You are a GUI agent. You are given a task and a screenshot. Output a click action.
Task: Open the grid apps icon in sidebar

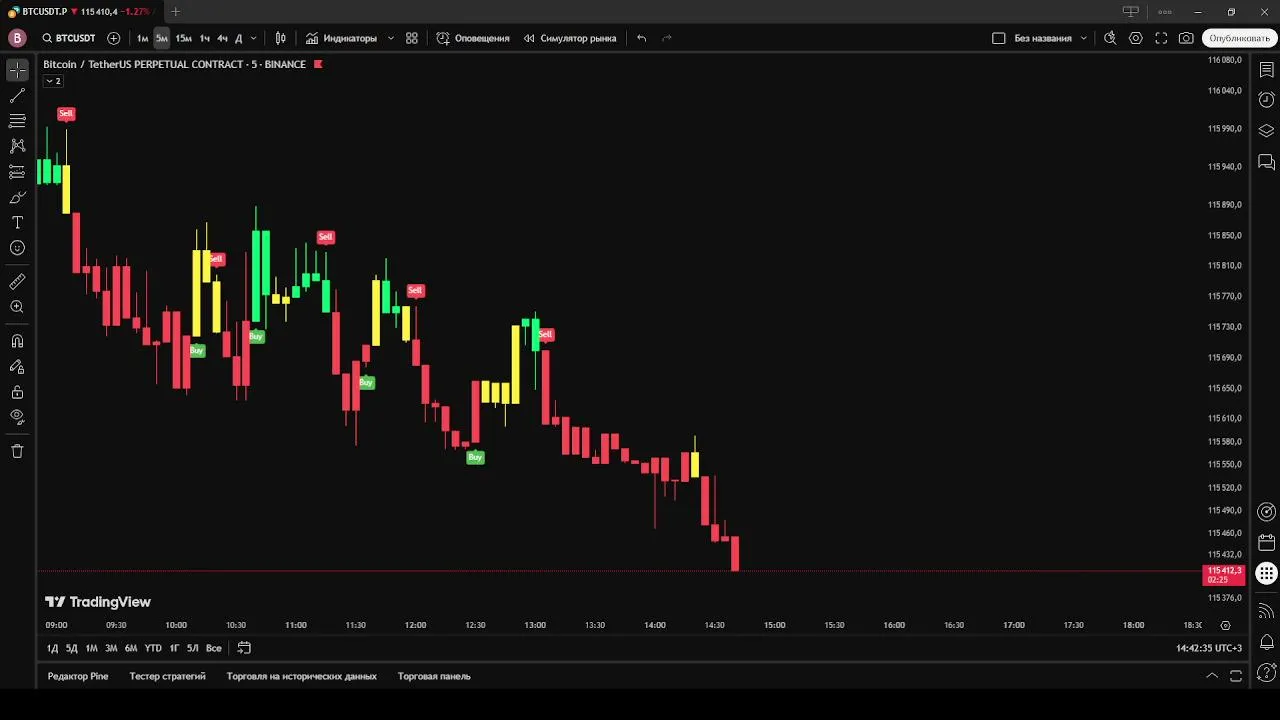[x=1266, y=574]
